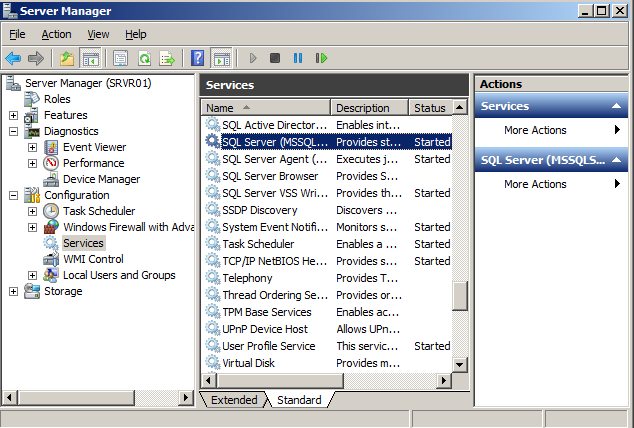Screen dimensions: 634x428
Task: Select the WMI Control icon
Action: [x=51, y=259]
